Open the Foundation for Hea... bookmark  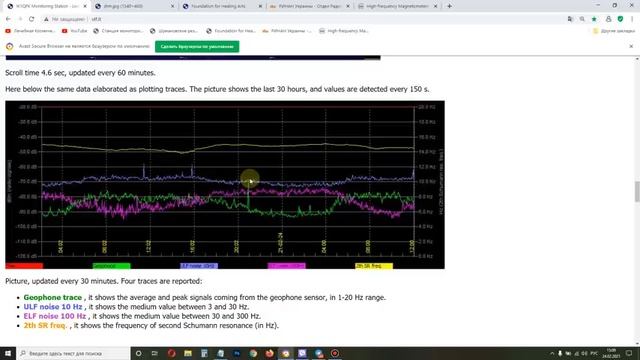[x=231, y=31]
